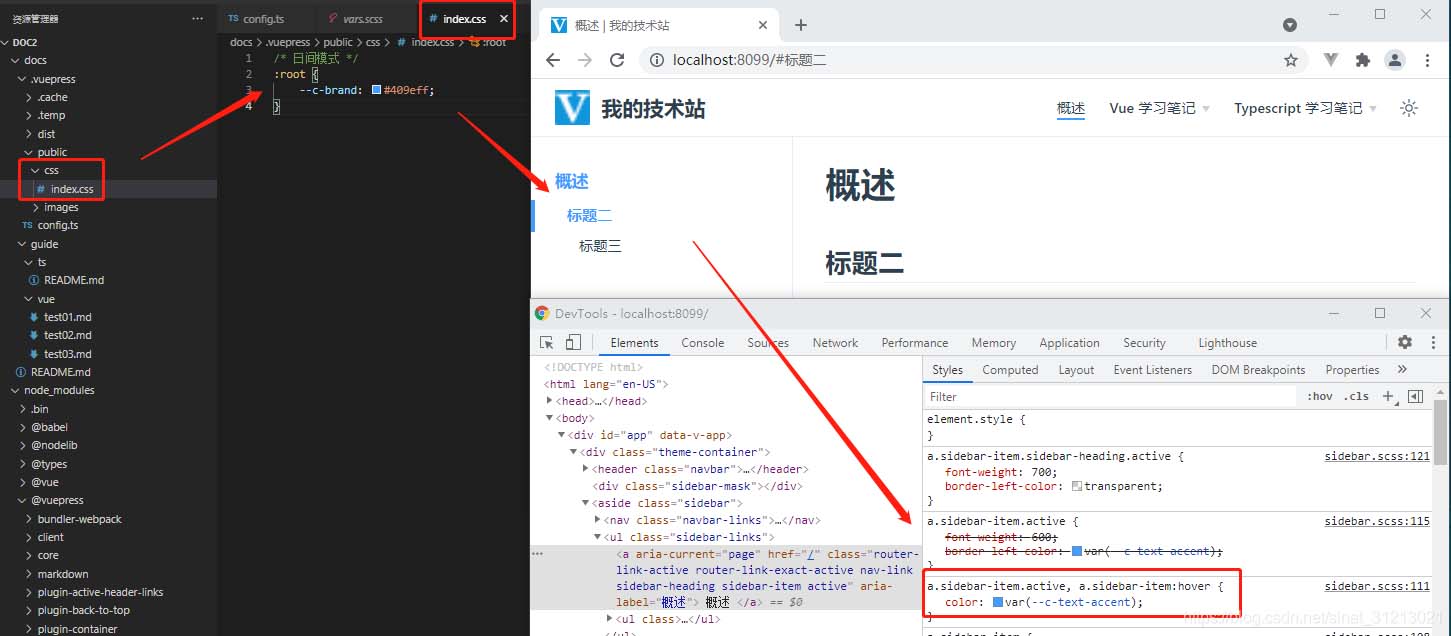Toggle the device toolbar in DevTools
1451x636 pixels.
573,343
